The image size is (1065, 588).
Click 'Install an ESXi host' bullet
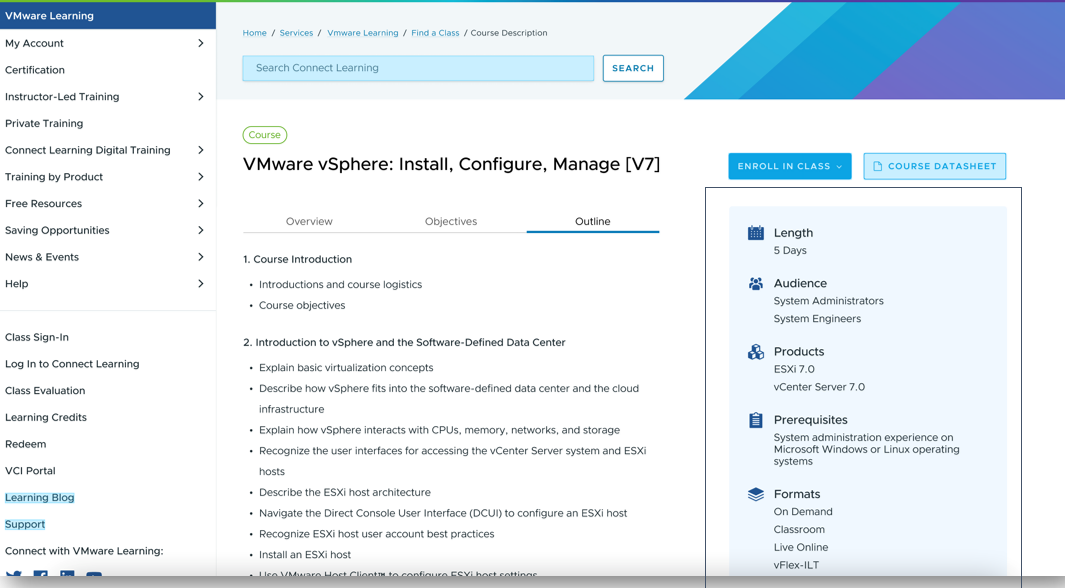[305, 555]
